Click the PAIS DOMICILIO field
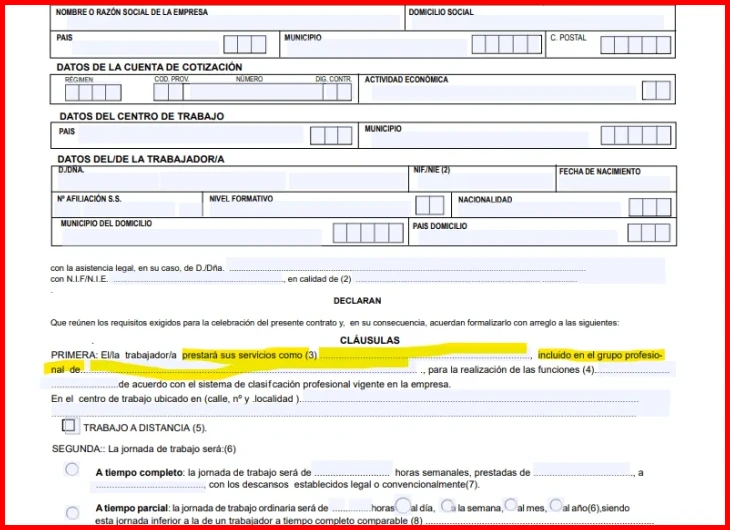Image resolution: width=730 pixels, height=530 pixels. (518, 238)
